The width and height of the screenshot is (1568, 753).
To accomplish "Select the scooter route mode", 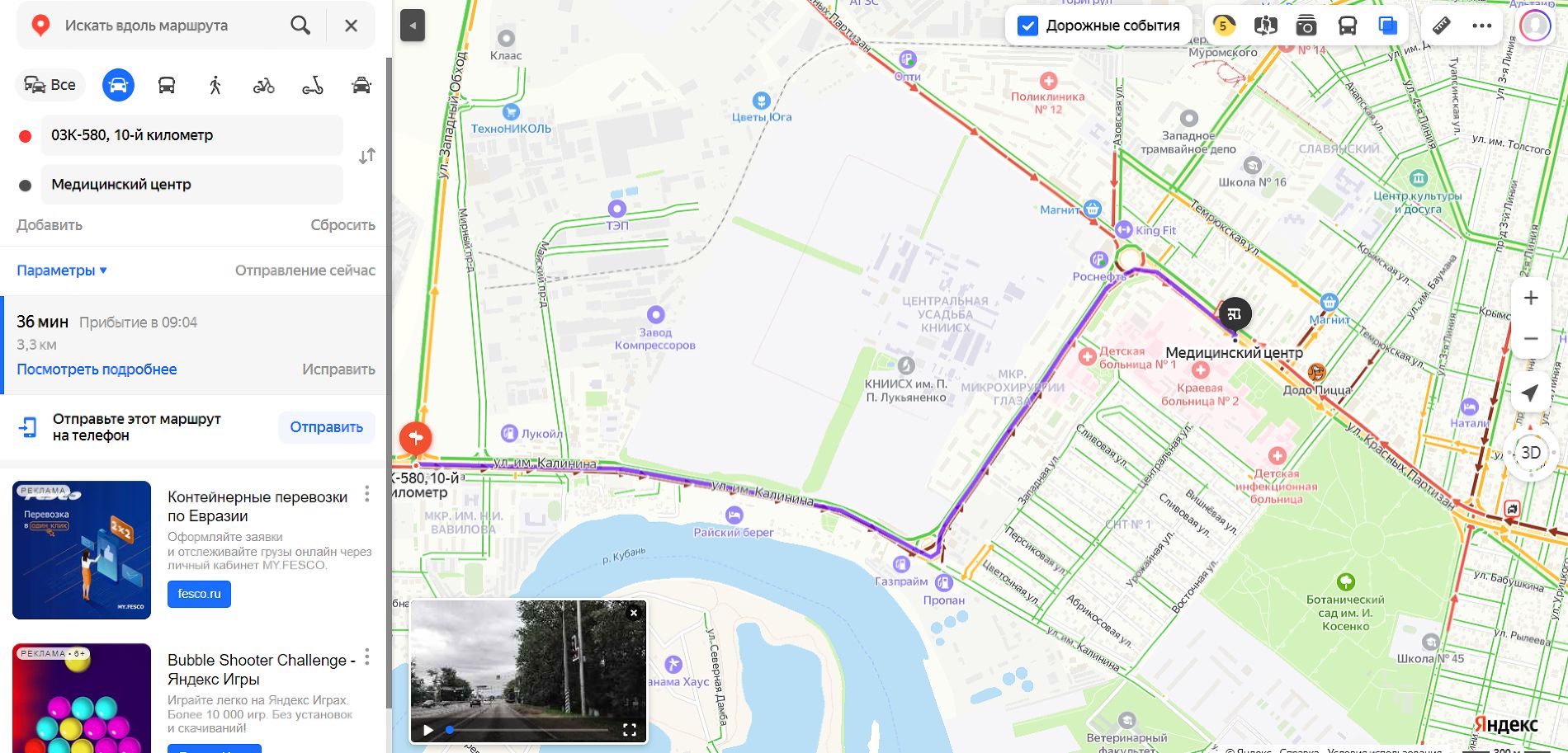I will (x=313, y=85).
